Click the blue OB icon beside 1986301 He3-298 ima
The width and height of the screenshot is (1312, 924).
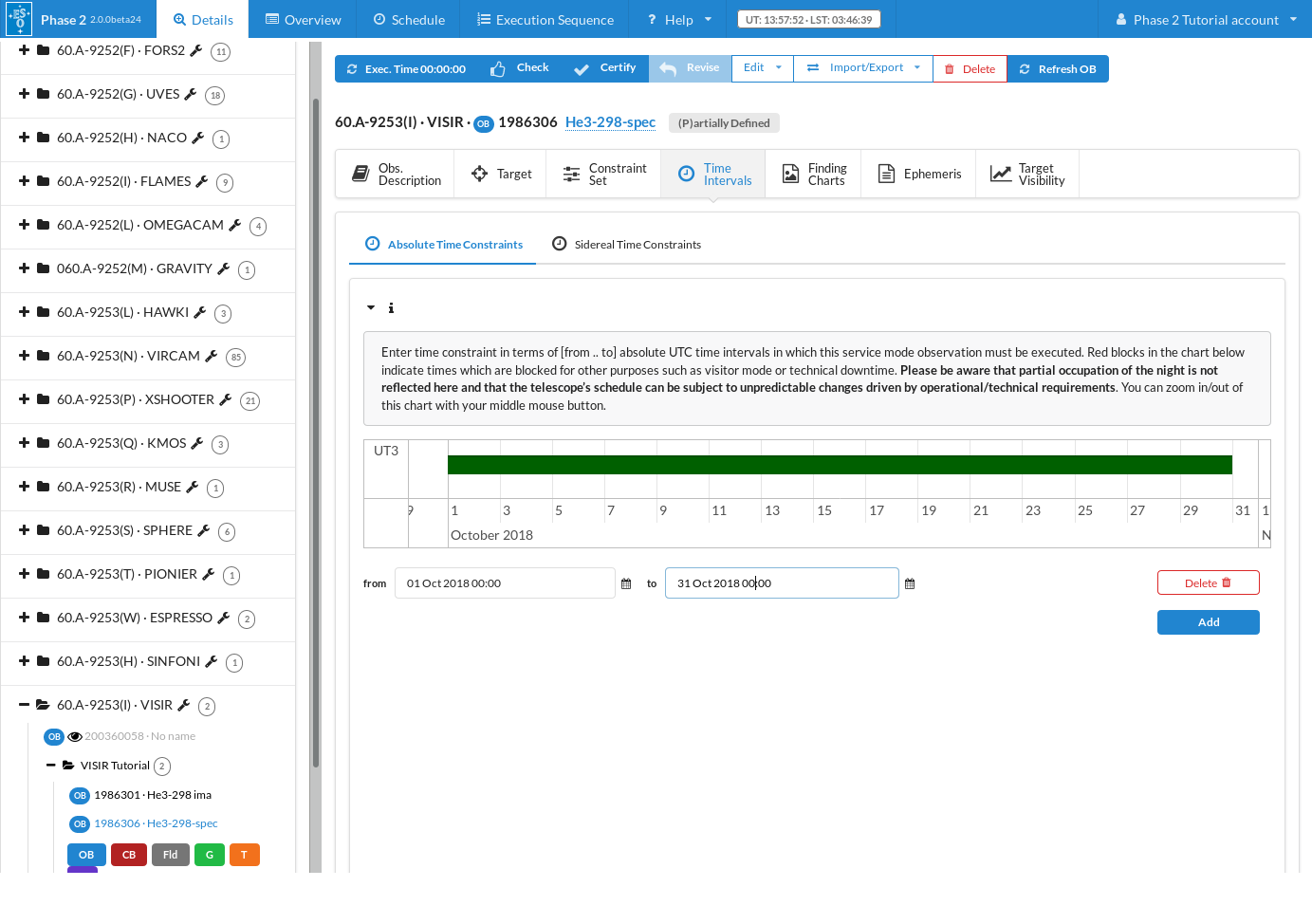coord(80,795)
